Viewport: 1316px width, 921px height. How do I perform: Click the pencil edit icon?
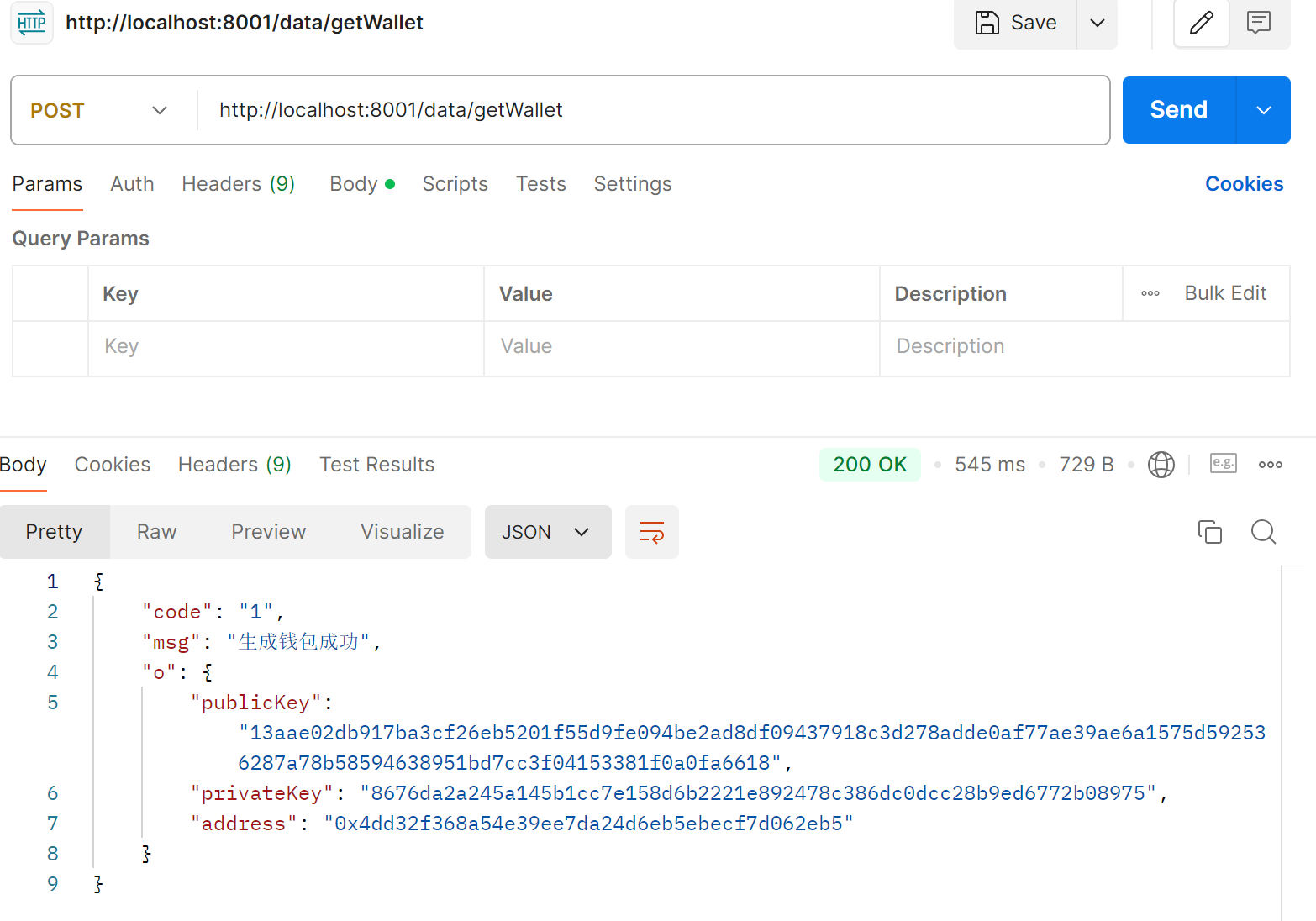[1202, 23]
